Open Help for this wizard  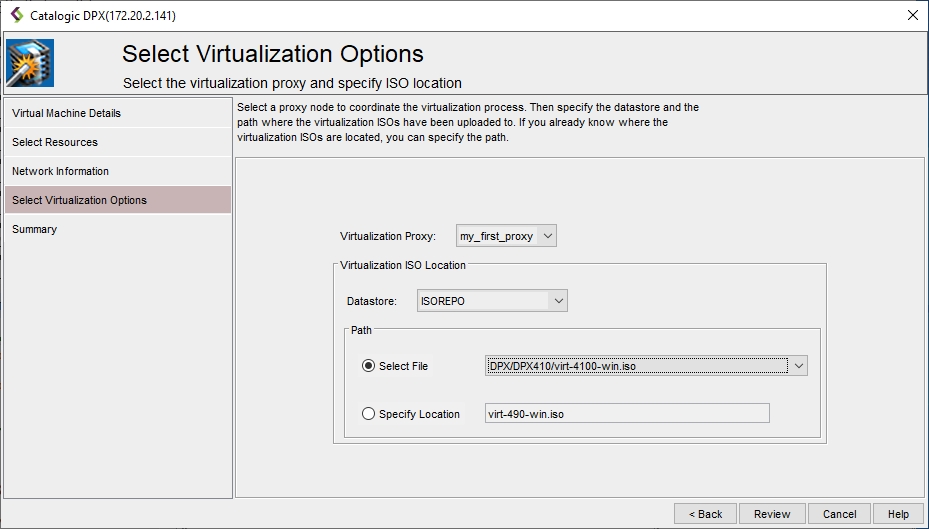tap(898, 514)
